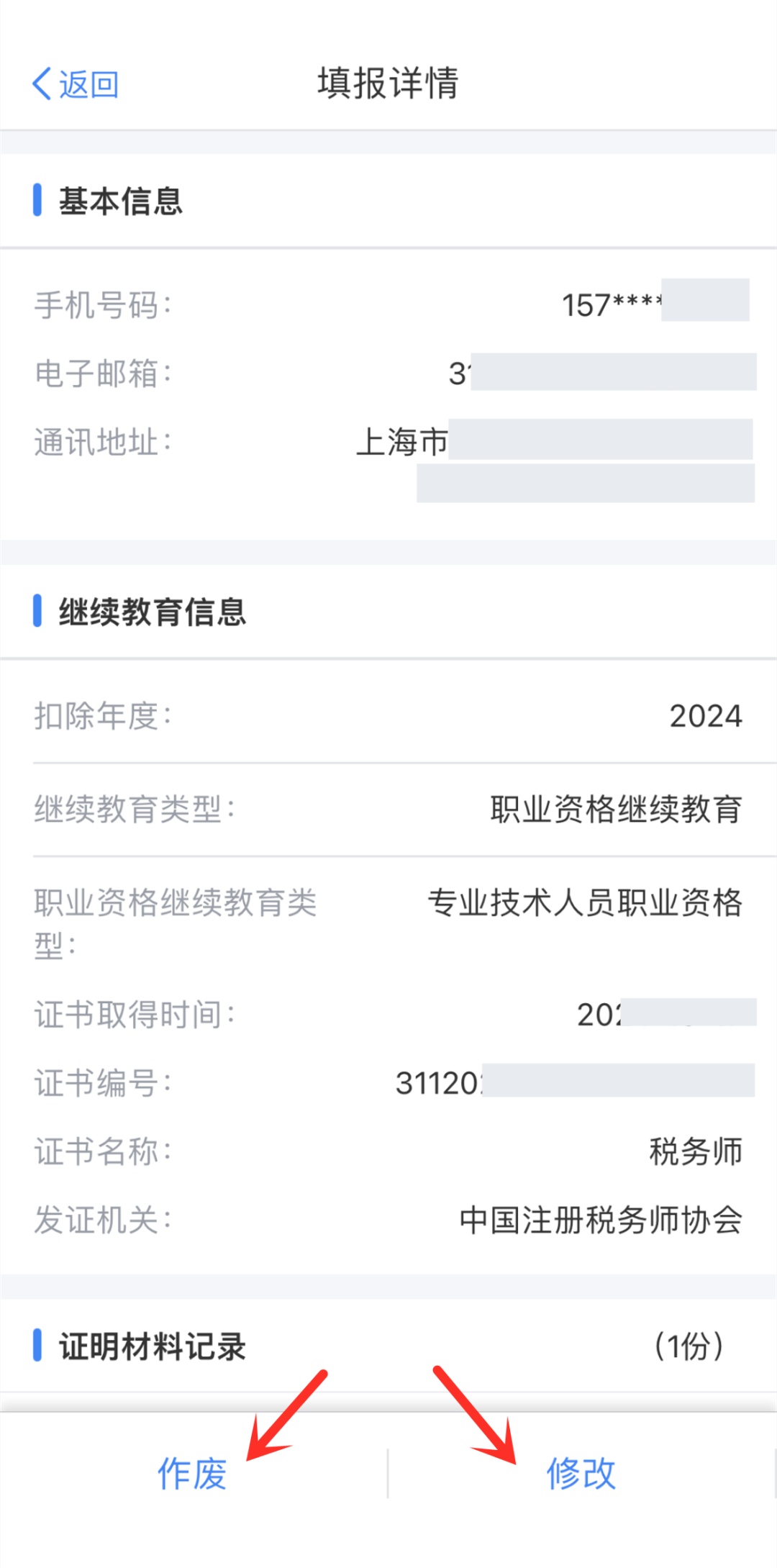
Task: Select the 基本信息 section header
Action: (120, 201)
